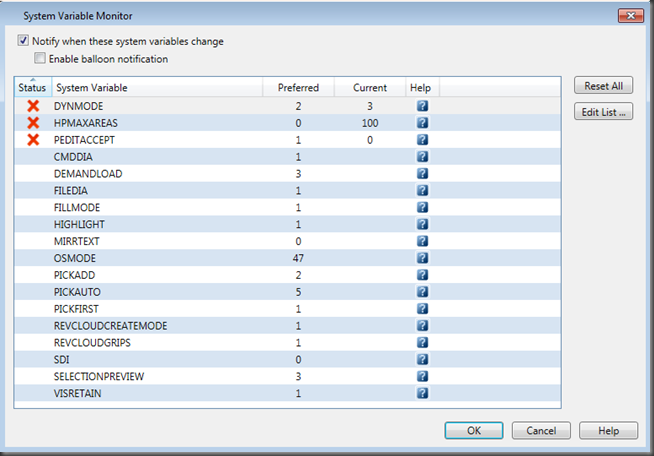Sort by System Variable column header
654x456 pixels.
(157, 87)
